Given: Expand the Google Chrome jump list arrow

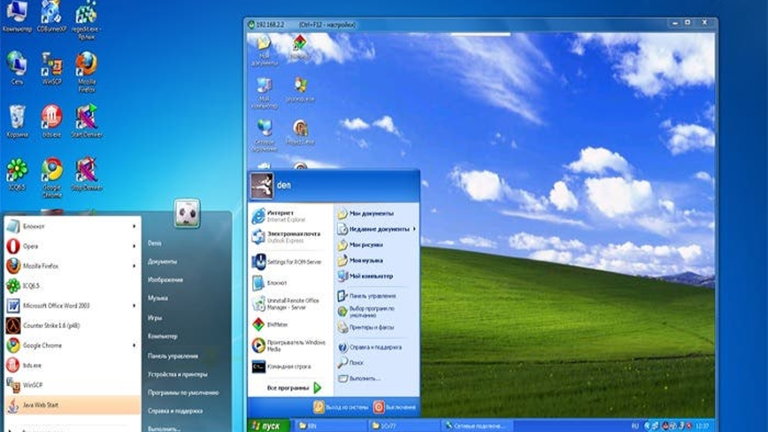Looking at the screenshot, I should coord(134,345).
